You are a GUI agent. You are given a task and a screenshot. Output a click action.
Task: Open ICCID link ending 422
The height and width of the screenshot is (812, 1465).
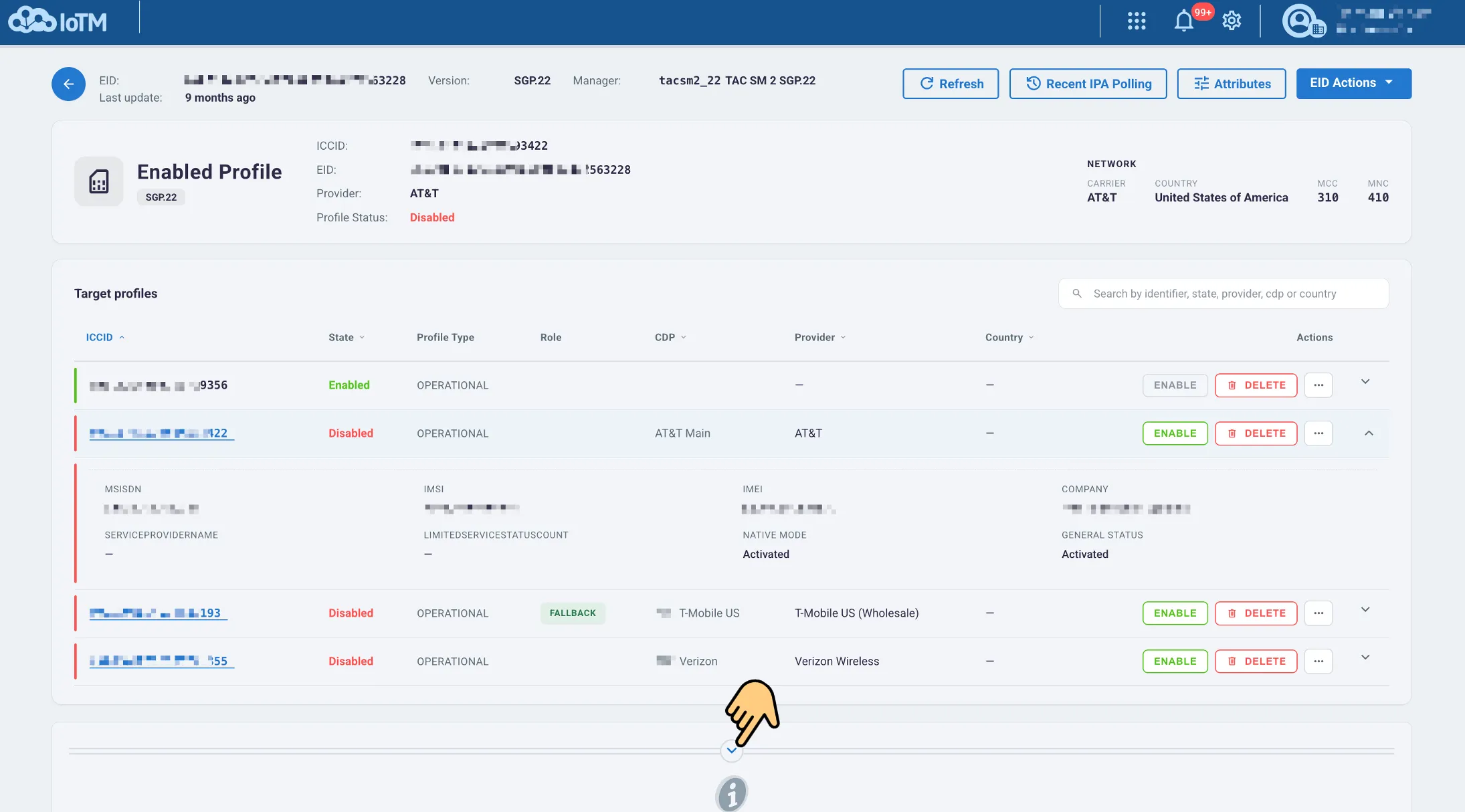point(161,433)
